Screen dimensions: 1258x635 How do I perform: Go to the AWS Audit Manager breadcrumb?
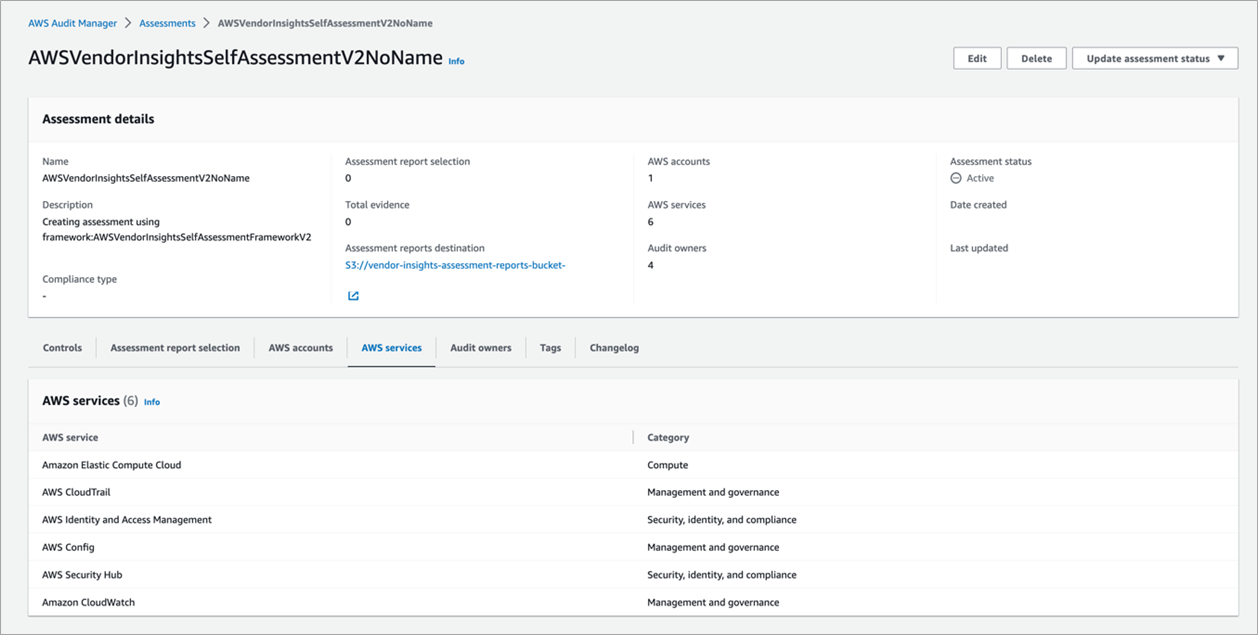coord(72,23)
